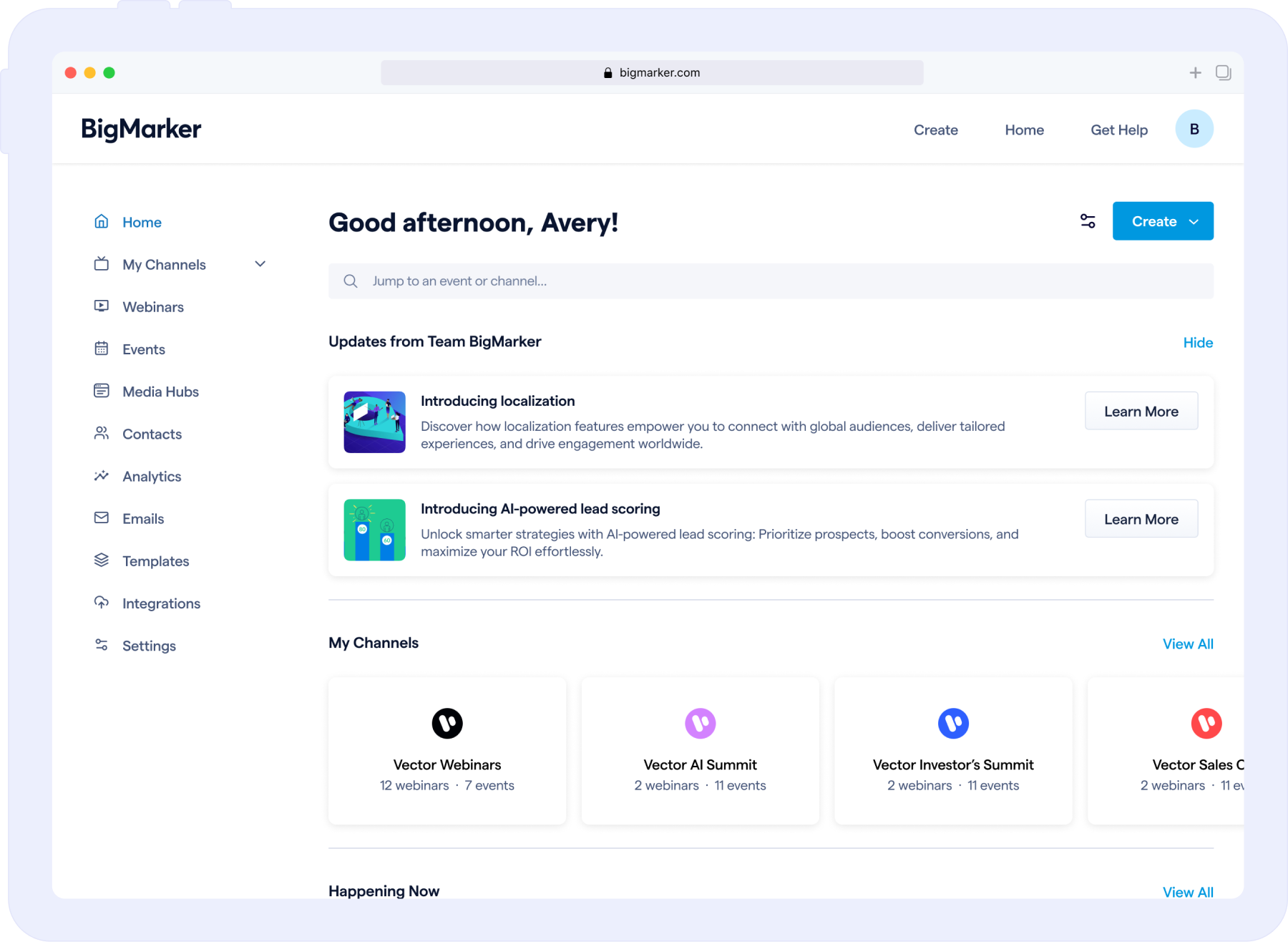Hide the Updates from Team BigMarker section
The image size is (1288, 942).
(x=1198, y=342)
